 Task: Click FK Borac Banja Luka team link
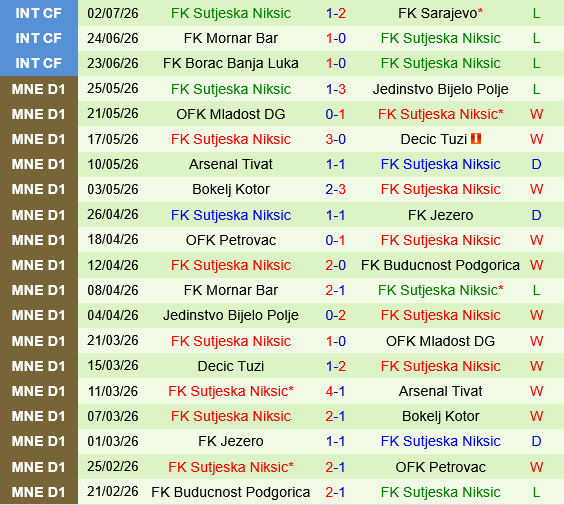(231, 63)
